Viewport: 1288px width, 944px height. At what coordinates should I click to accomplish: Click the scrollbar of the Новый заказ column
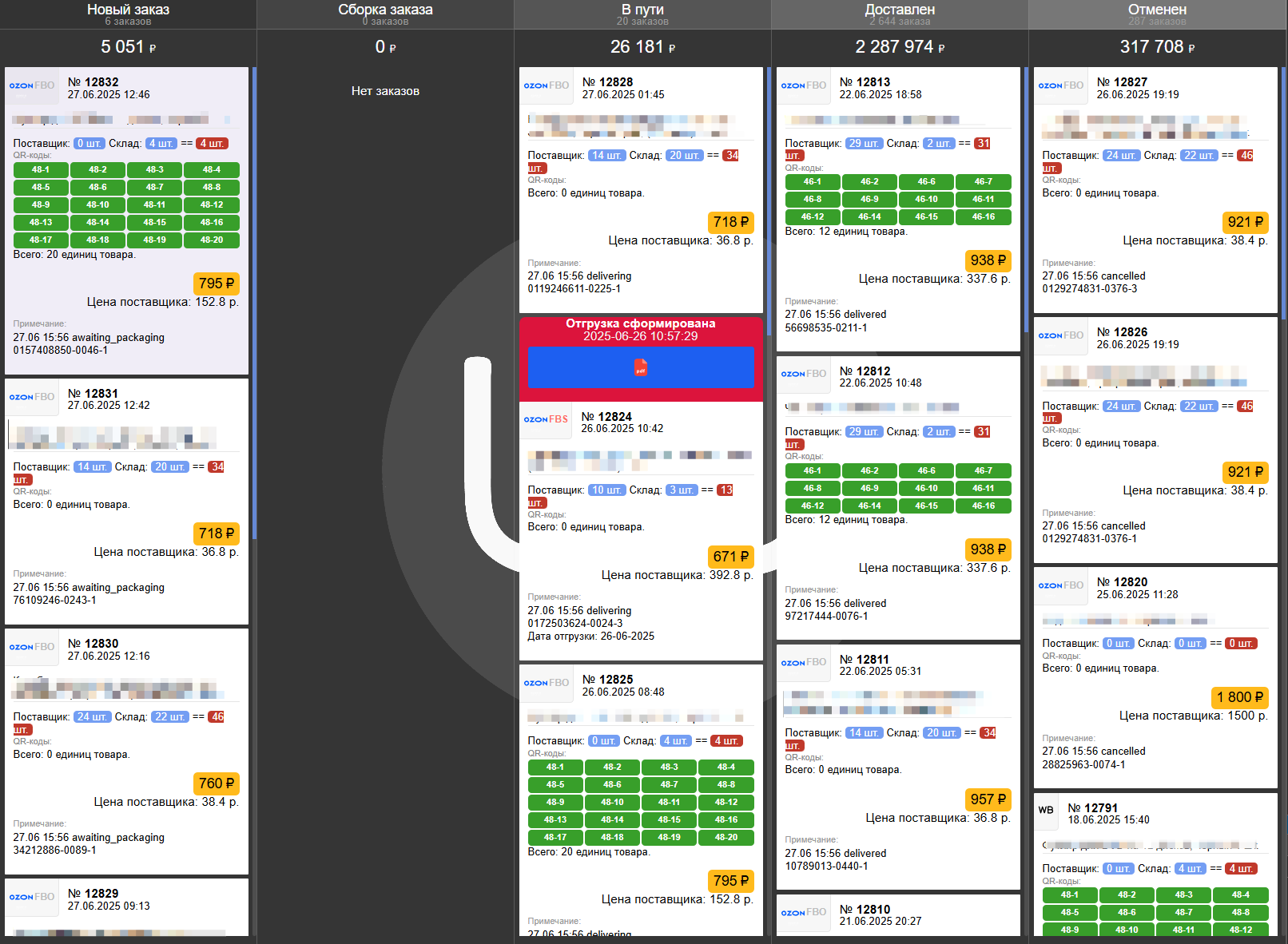(254, 303)
